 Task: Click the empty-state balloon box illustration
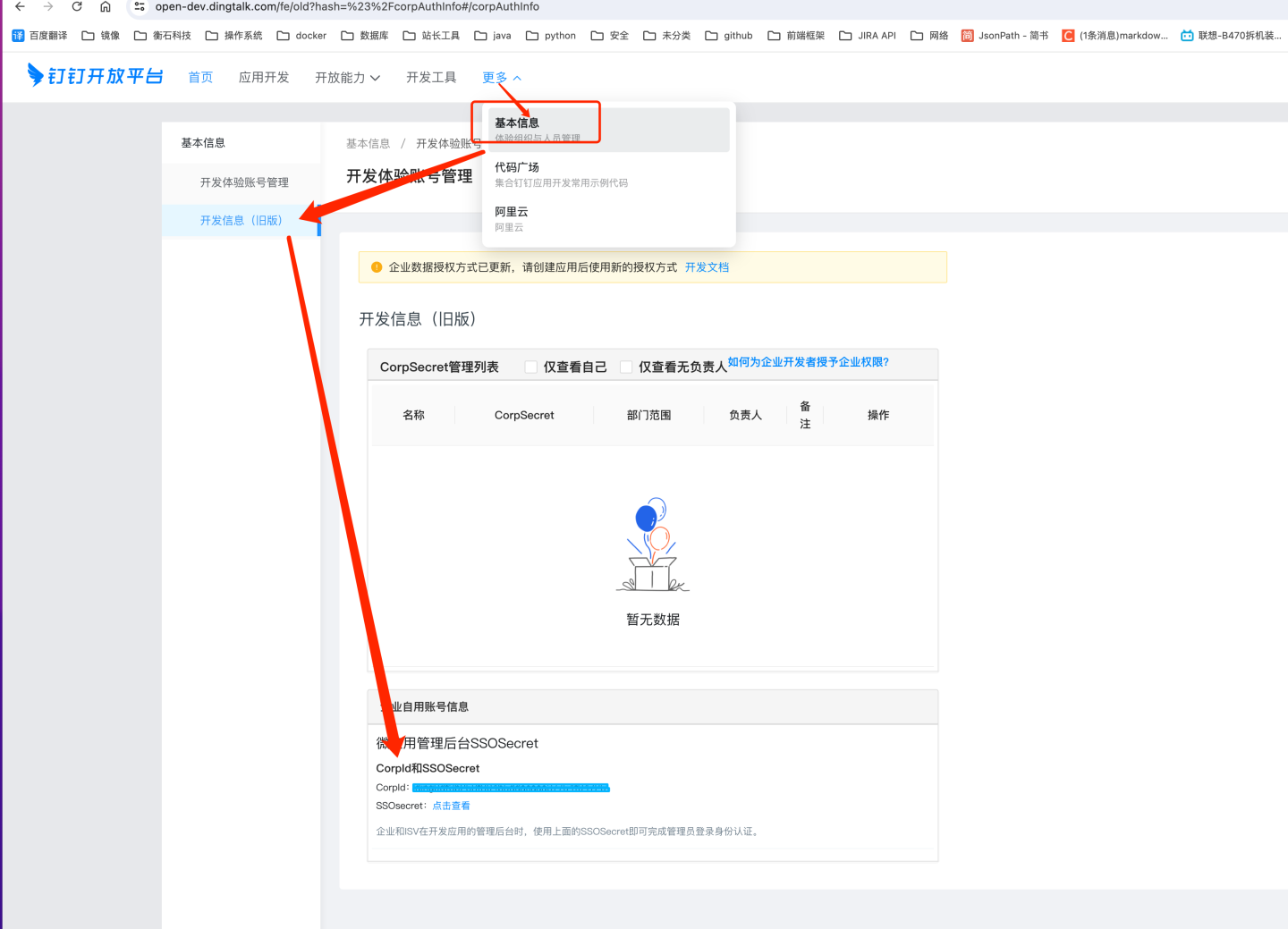653,545
